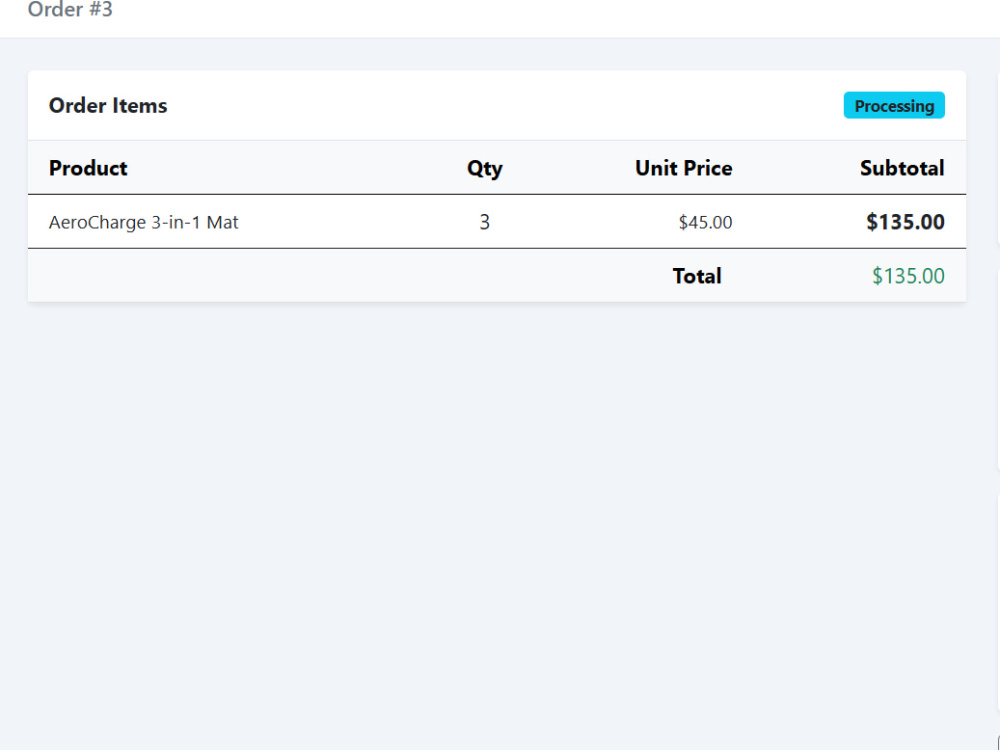Open the AeroCharge 3-in-1 Mat product

pos(143,222)
